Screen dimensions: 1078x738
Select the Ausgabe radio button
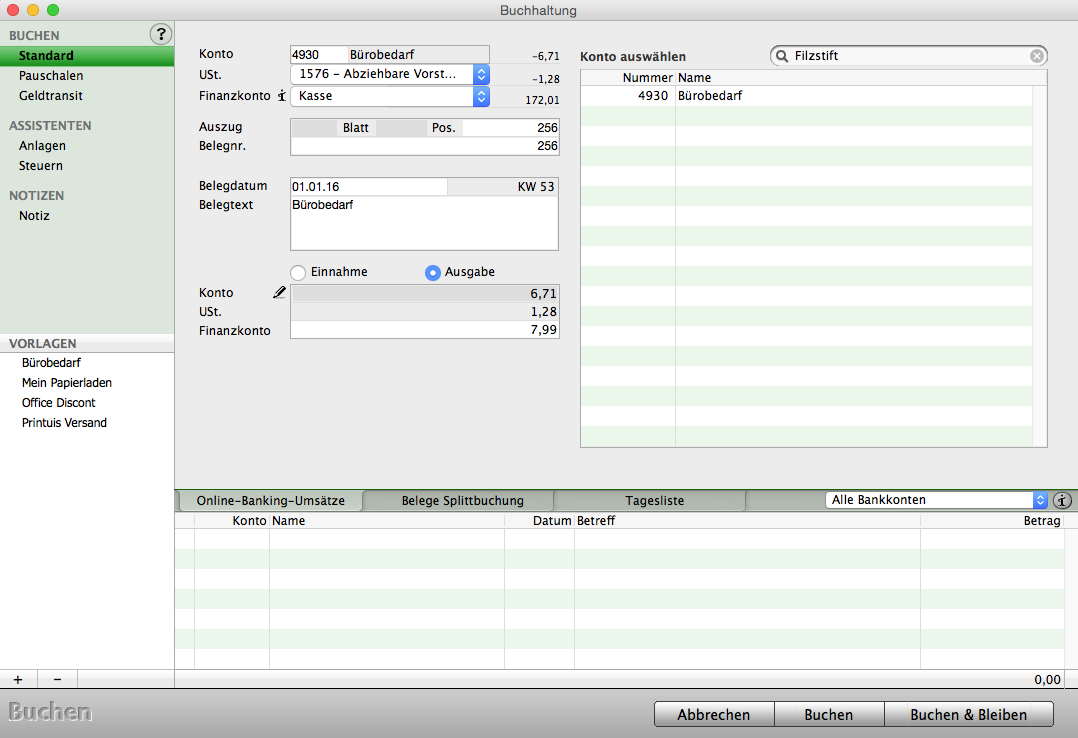tap(433, 272)
